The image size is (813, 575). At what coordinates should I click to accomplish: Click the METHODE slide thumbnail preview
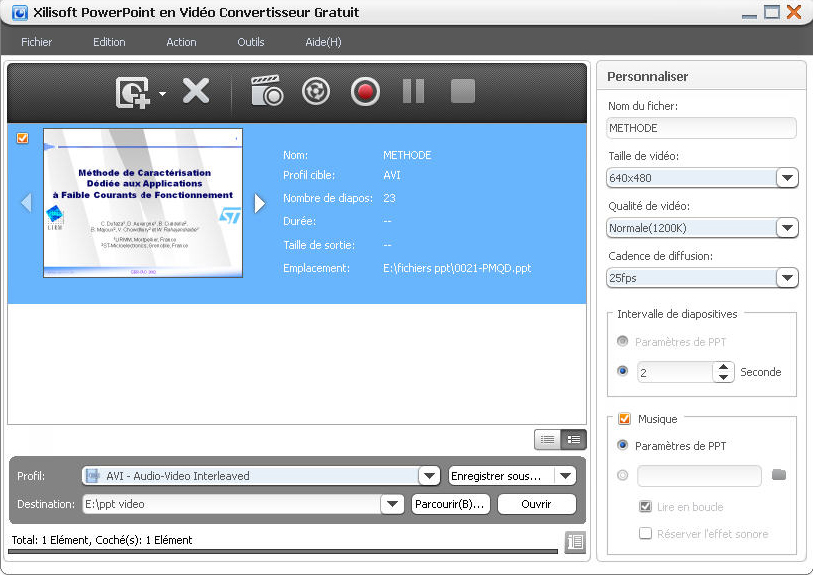[143, 203]
